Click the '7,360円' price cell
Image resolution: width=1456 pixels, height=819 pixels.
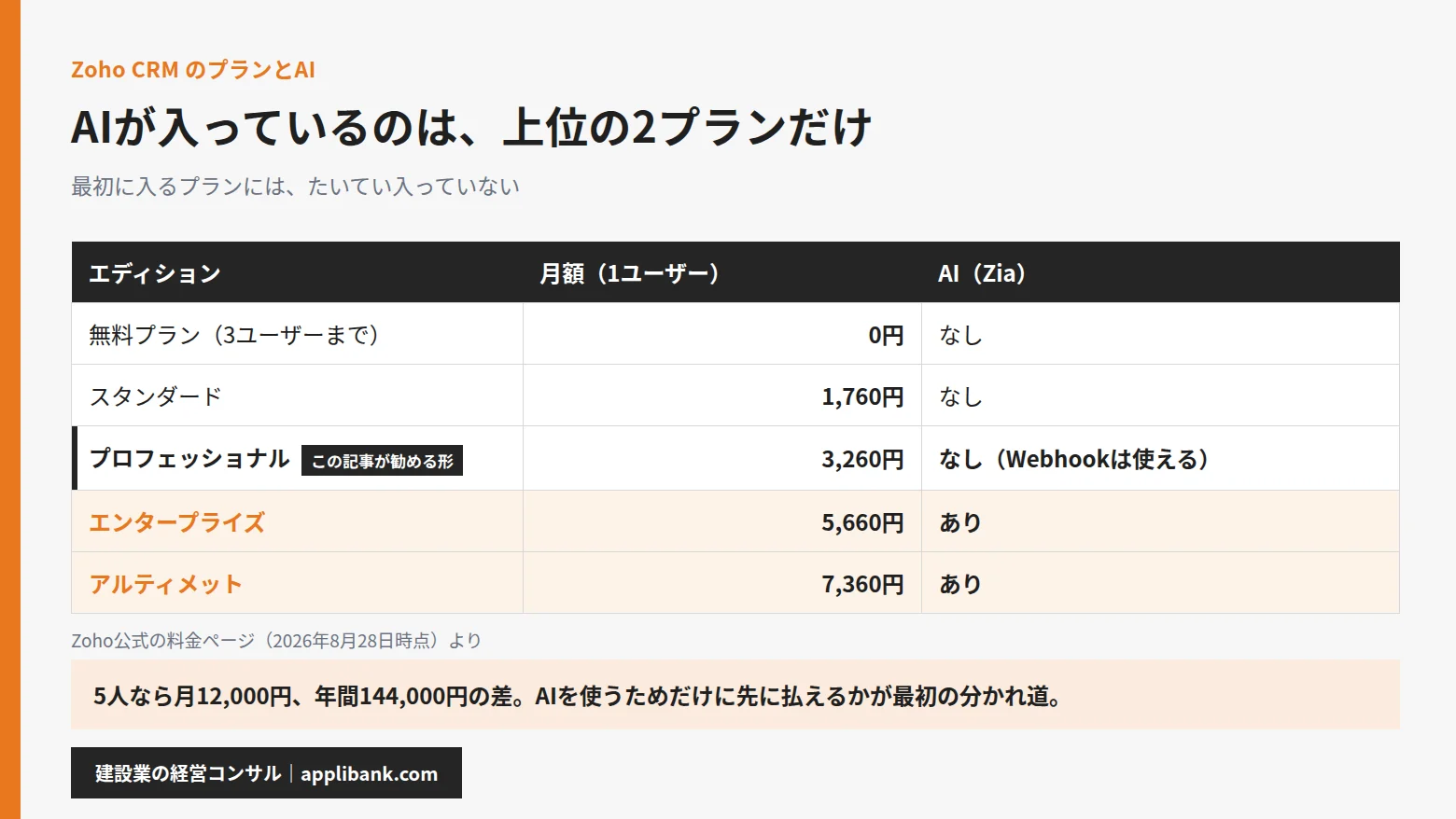(x=722, y=583)
